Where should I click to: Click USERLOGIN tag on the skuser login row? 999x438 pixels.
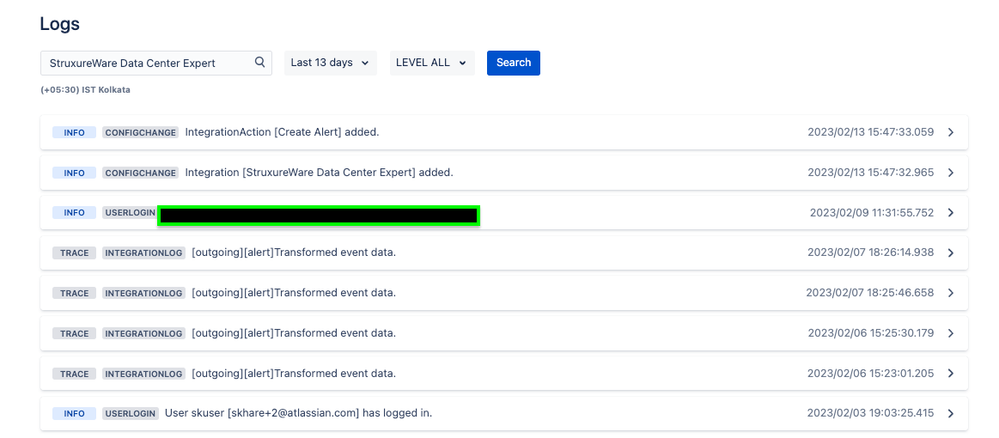pyautogui.click(x=130, y=414)
